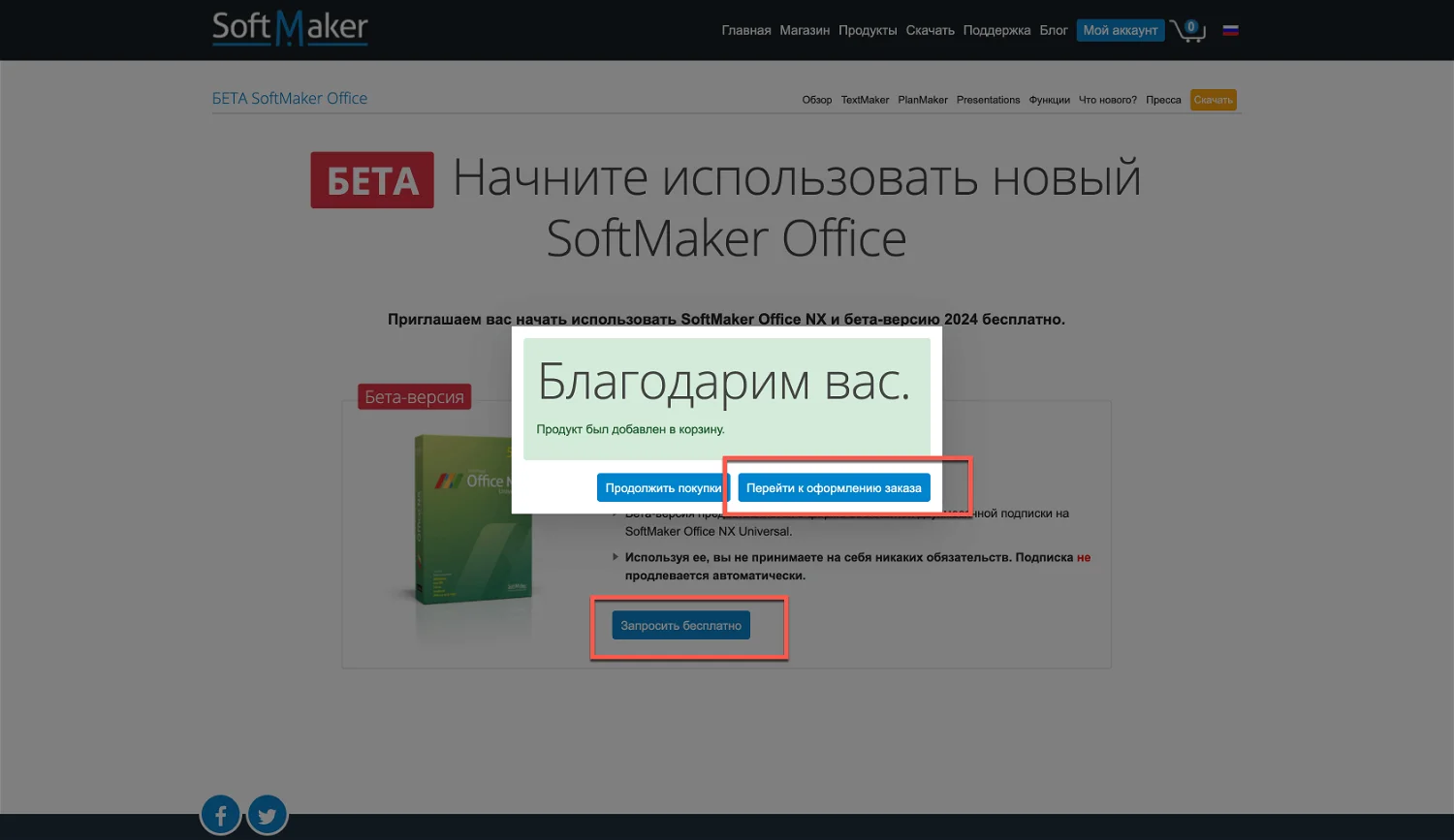The width and height of the screenshot is (1454, 840).
Task: Go to Продукты in the top navigation
Action: 868,30
